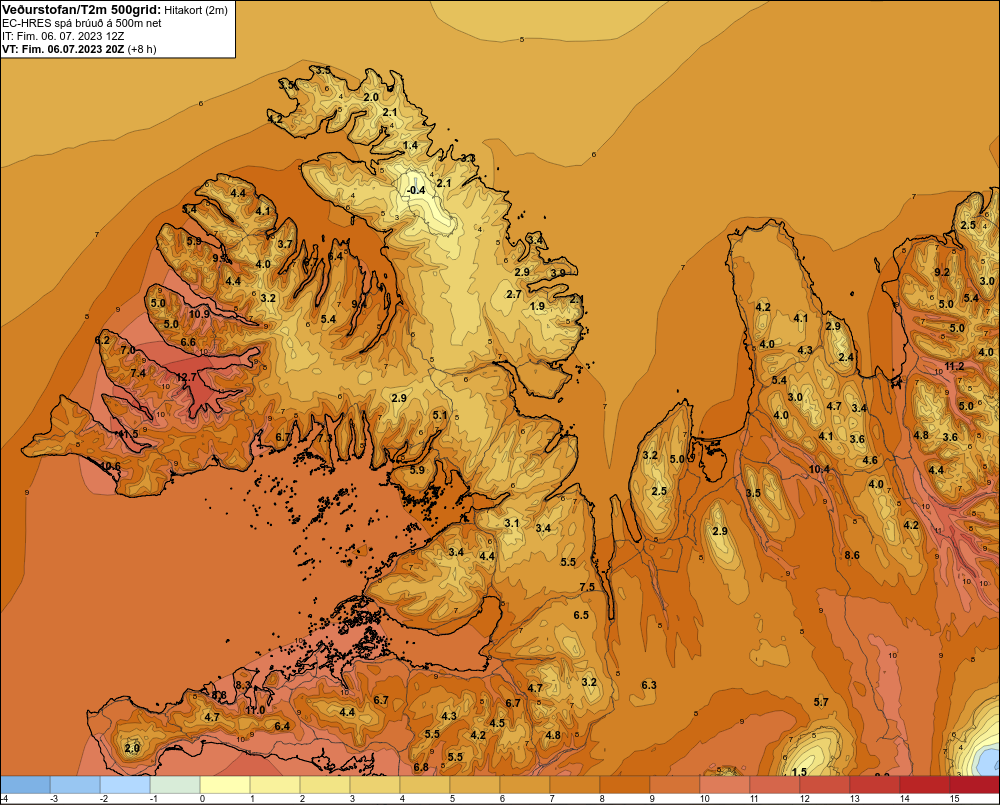The height and width of the screenshot is (805, 1000).
Task: Select the legend color cell between 14 and 15
Action: tap(925, 785)
